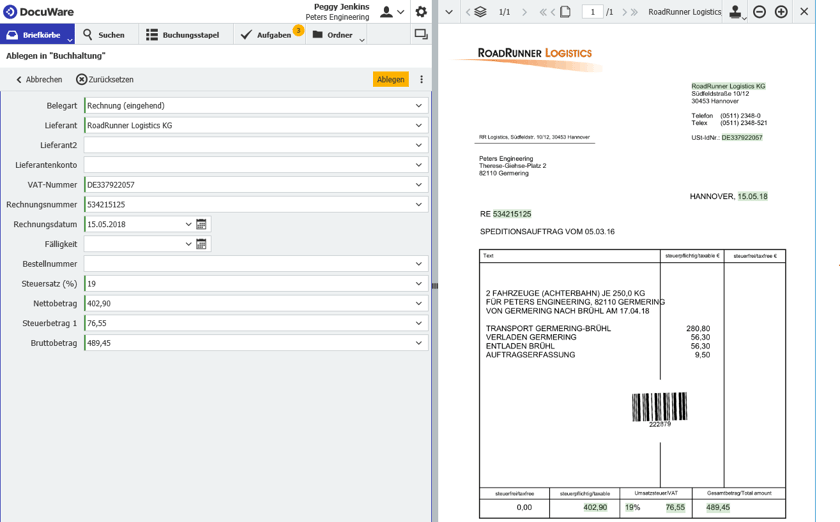Jump to first page in viewer

[x=543, y=12]
